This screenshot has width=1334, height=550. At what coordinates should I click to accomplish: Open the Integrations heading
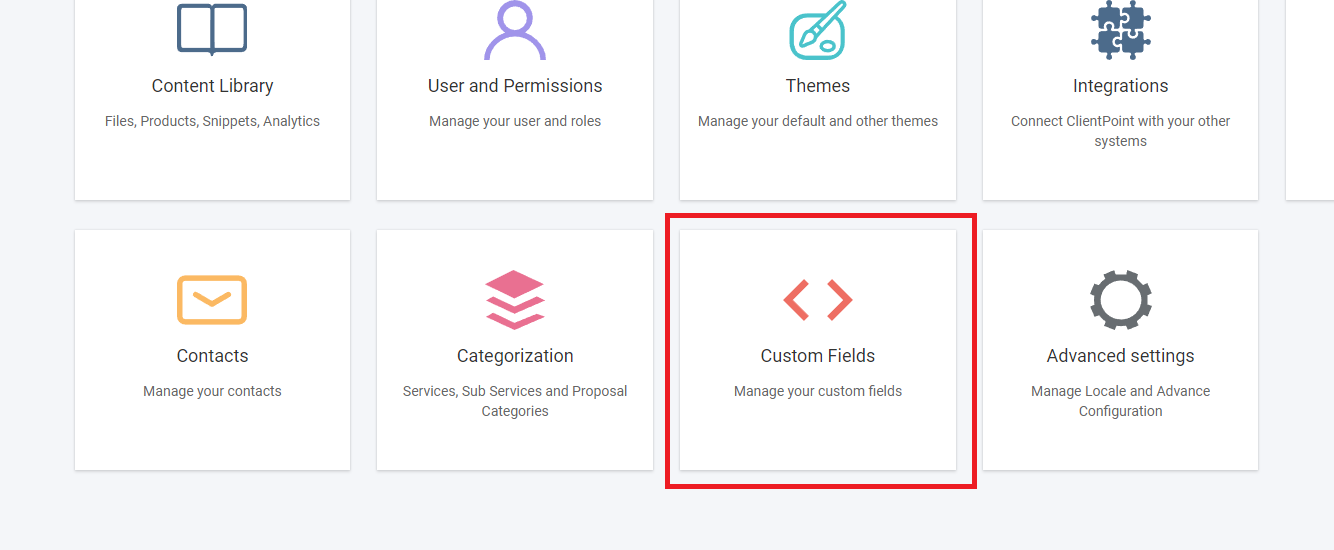click(x=1121, y=86)
